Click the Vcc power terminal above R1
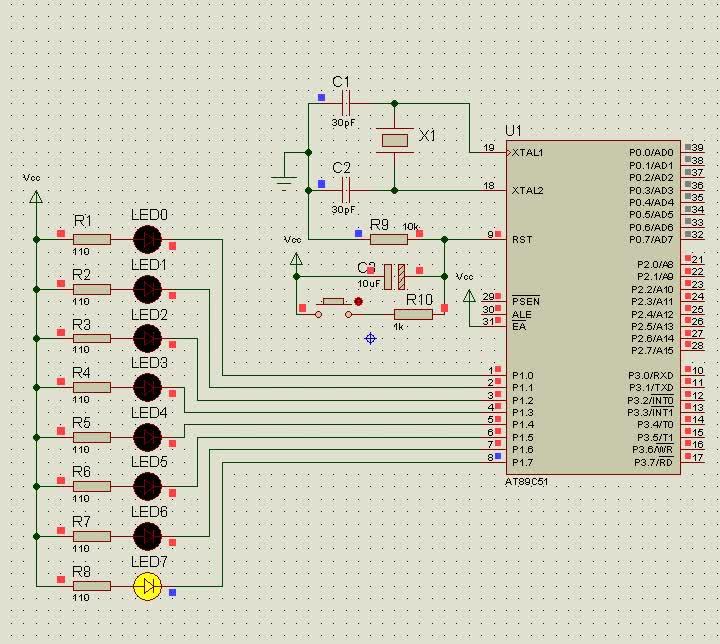720x644 pixels. pos(36,196)
